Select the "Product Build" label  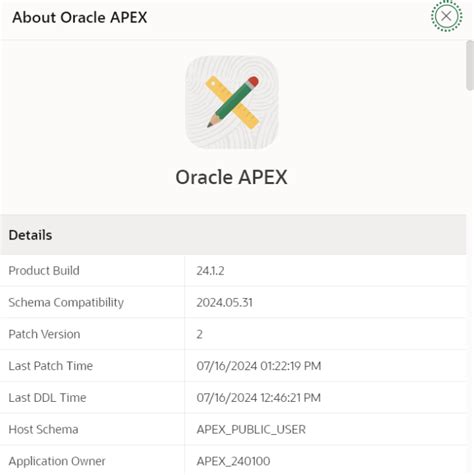44,271
